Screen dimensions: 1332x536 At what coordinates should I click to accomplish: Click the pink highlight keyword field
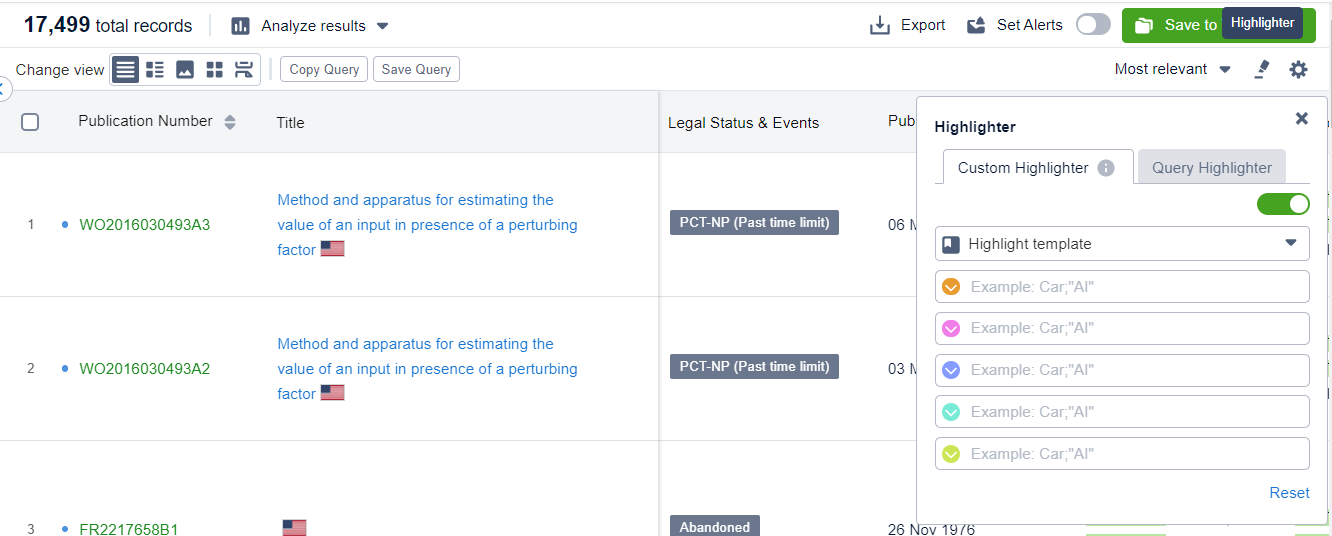1135,328
